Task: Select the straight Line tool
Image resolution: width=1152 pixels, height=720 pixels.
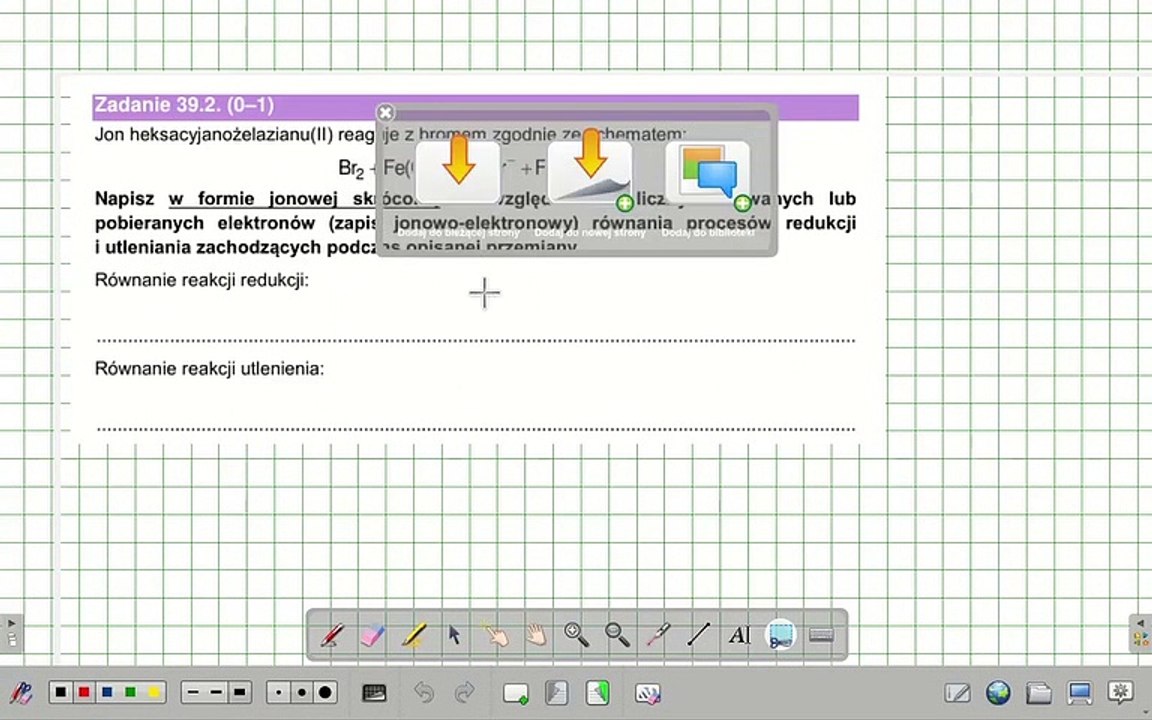Action: click(699, 635)
